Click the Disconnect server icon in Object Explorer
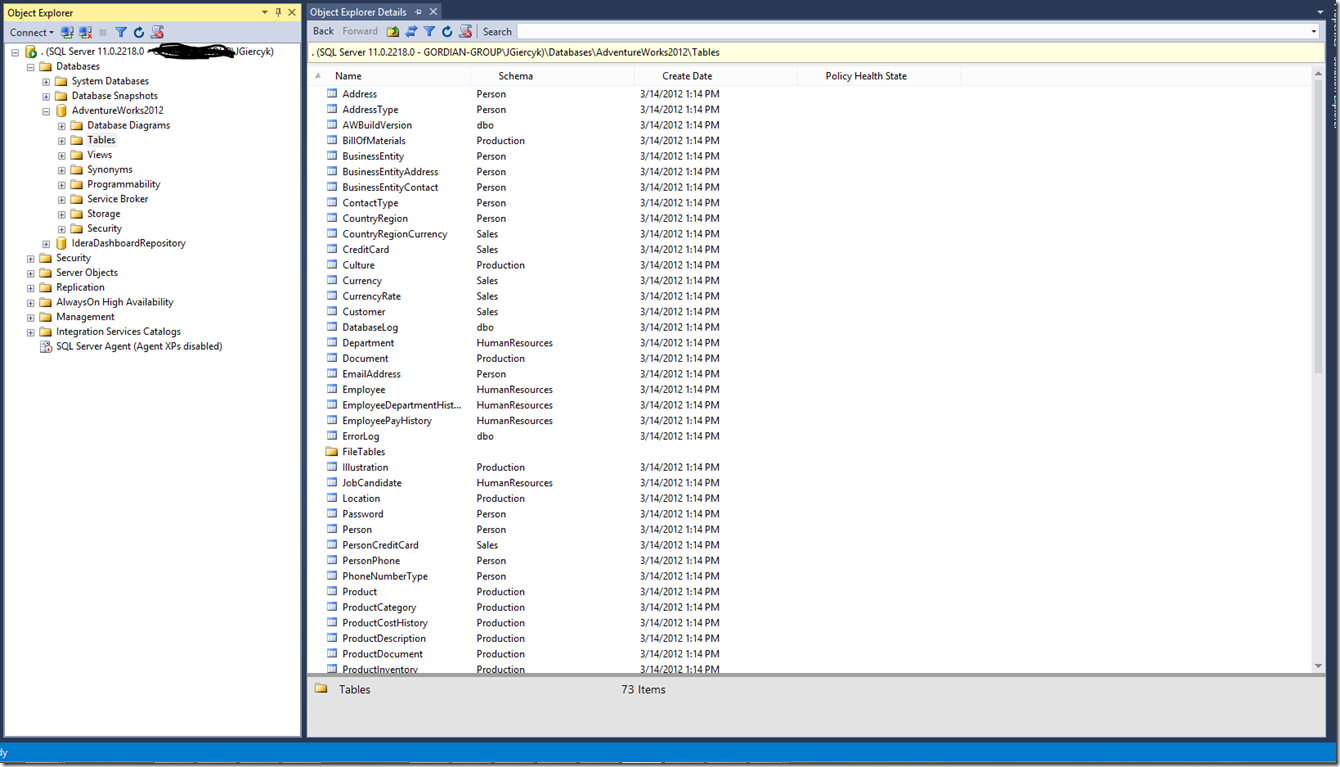Image resolution: width=1340 pixels, height=767 pixels. [x=85, y=32]
